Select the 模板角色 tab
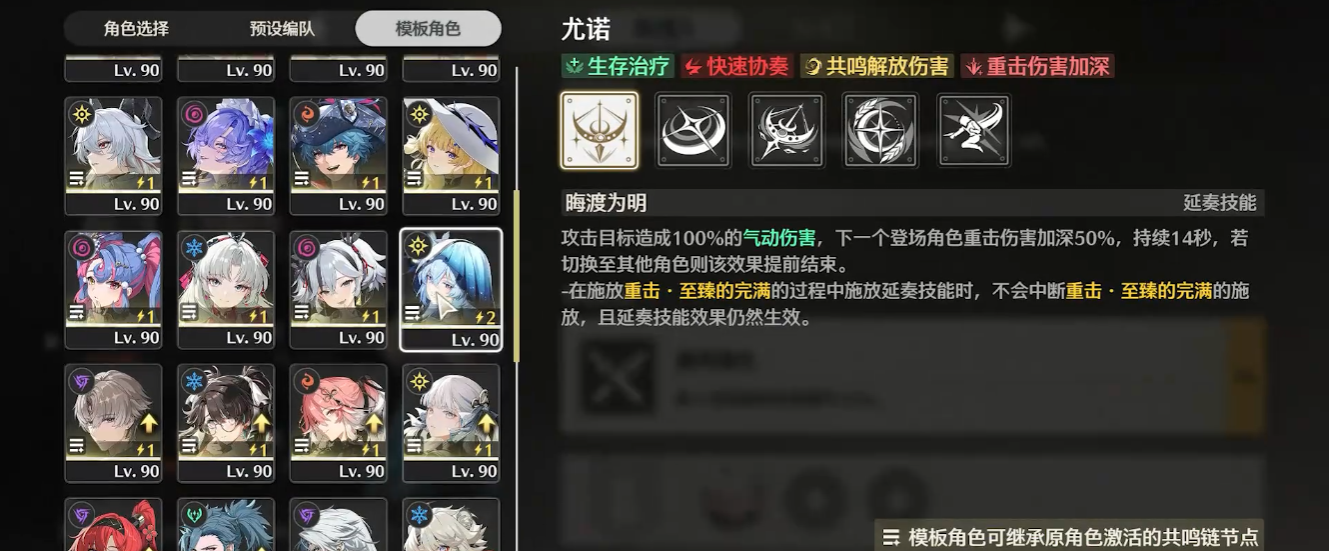The width and height of the screenshot is (1329, 551). (428, 28)
